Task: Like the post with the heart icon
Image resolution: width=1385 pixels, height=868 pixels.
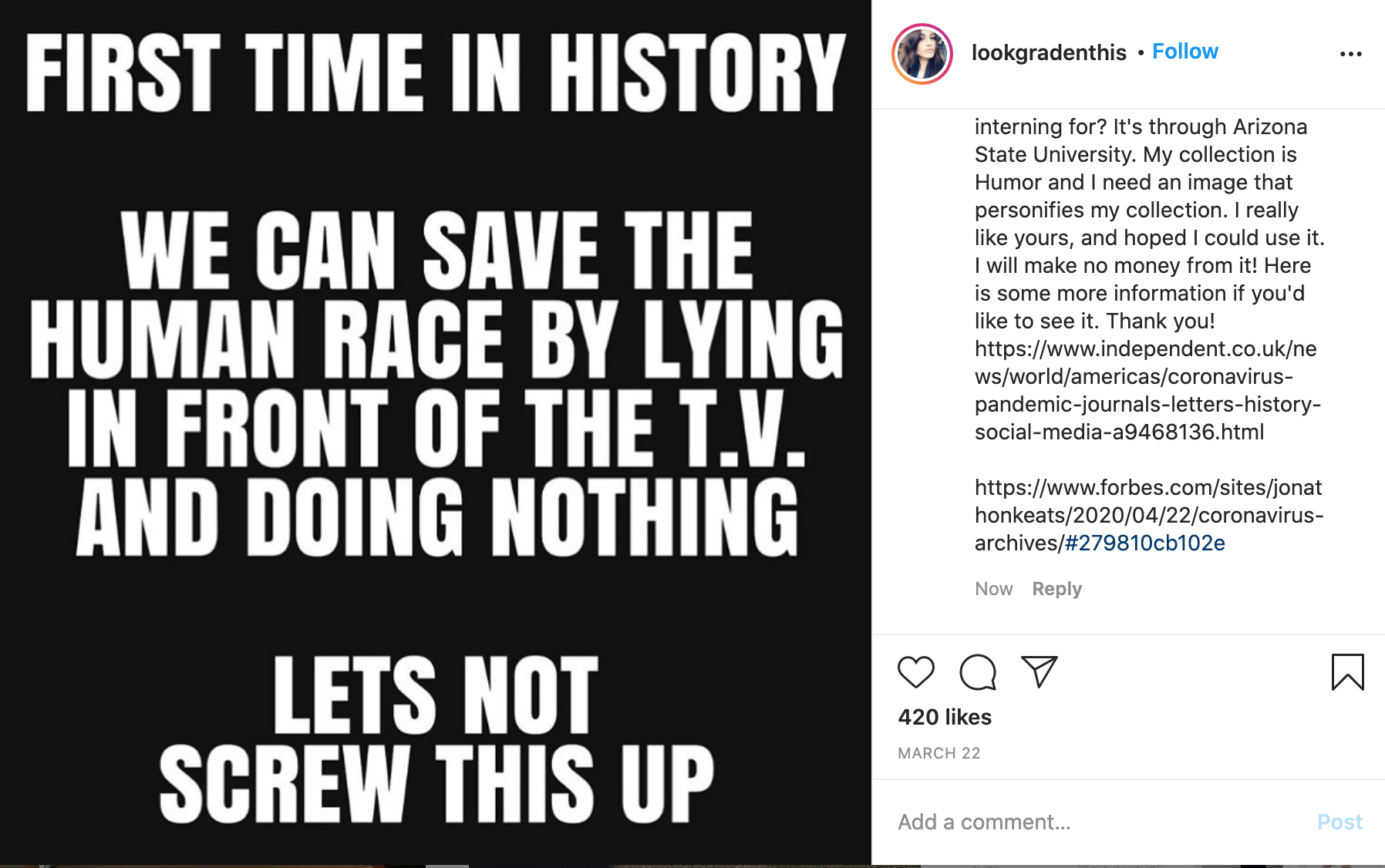Action: 916,671
